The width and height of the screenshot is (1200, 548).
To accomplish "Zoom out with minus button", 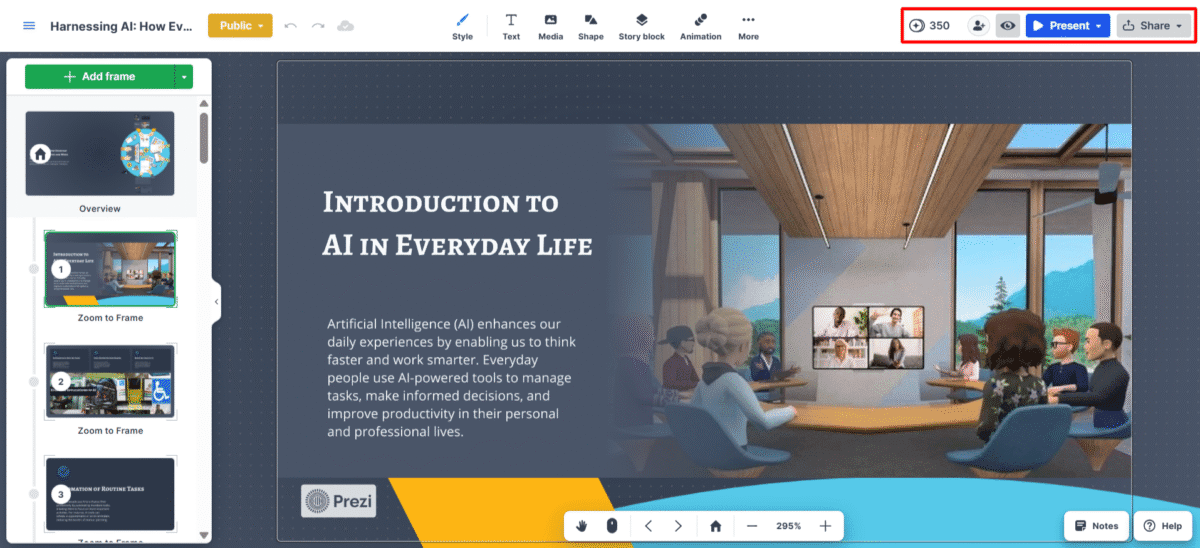I will 752,526.
